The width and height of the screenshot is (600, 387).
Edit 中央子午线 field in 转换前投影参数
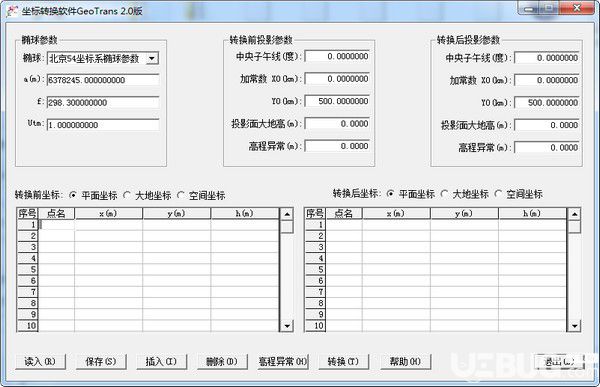pyautogui.click(x=337, y=56)
